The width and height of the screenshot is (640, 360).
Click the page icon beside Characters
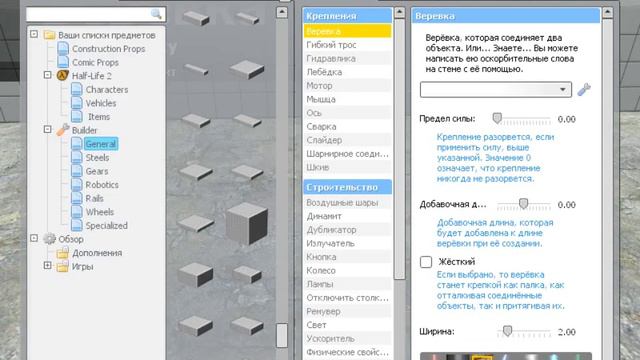77,89
